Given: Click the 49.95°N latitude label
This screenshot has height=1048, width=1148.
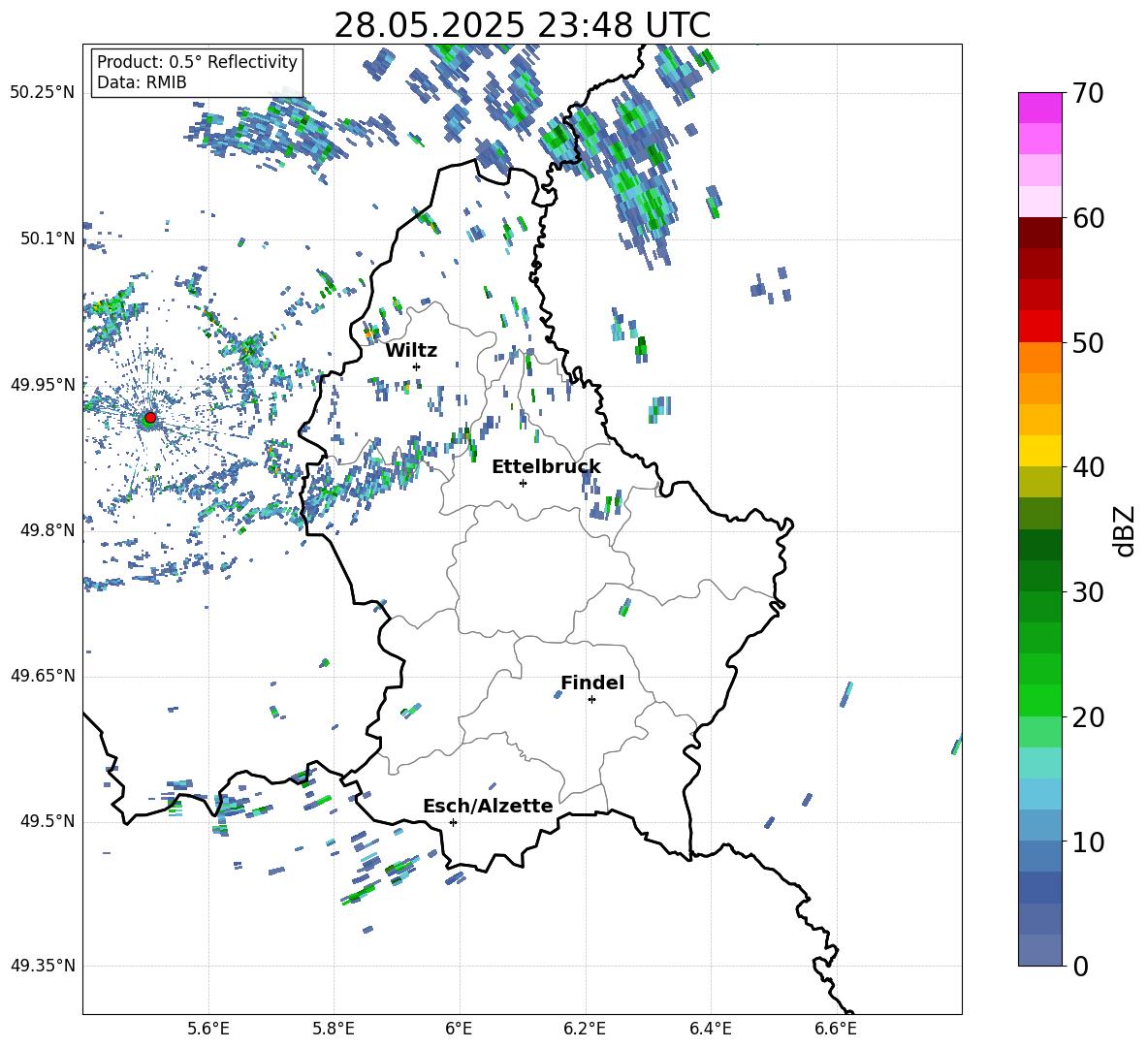Looking at the screenshot, I should pos(43,385).
